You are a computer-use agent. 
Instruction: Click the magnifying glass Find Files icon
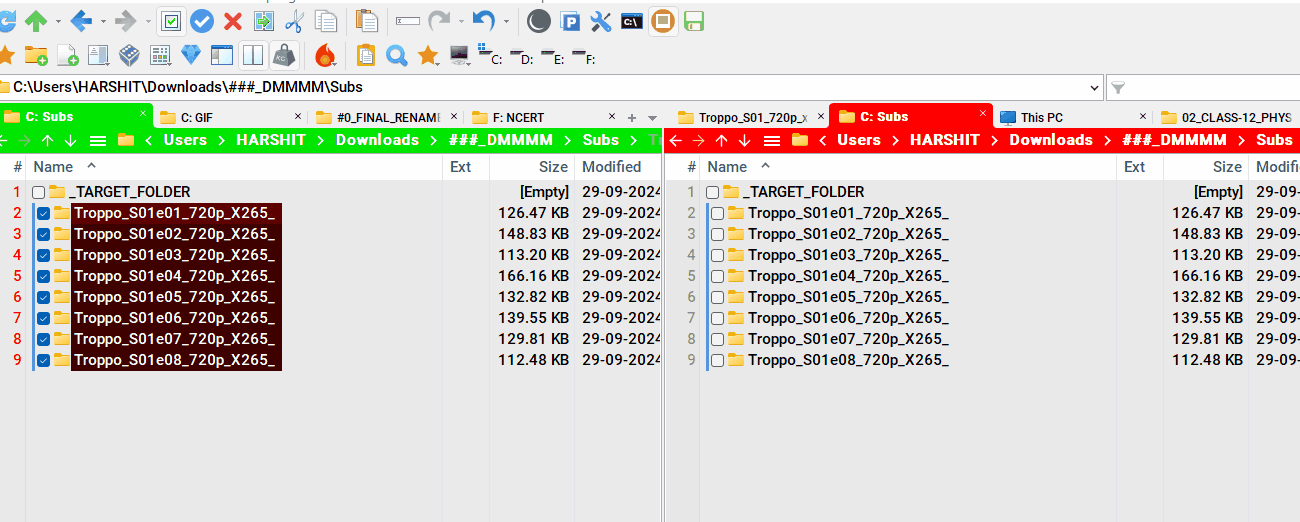pyautogui.click(x=396, y=55)
